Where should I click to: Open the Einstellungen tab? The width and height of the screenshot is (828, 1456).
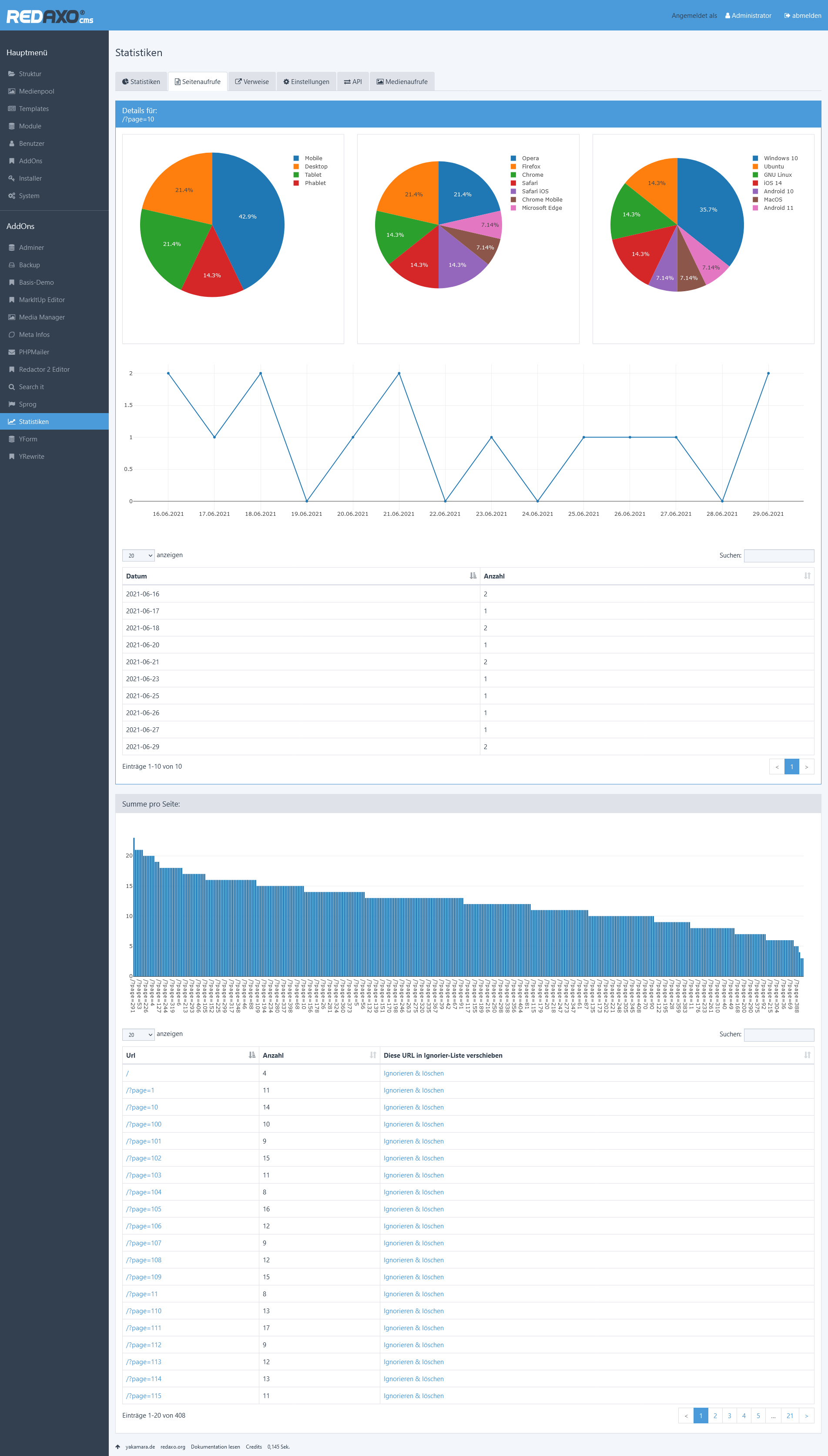[x=306, y=81]
